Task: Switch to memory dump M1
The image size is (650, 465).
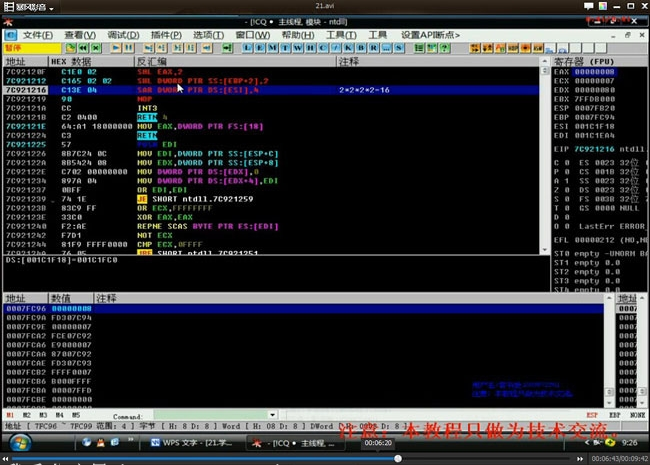Action: pyautogui.click(x=10, y=415)
